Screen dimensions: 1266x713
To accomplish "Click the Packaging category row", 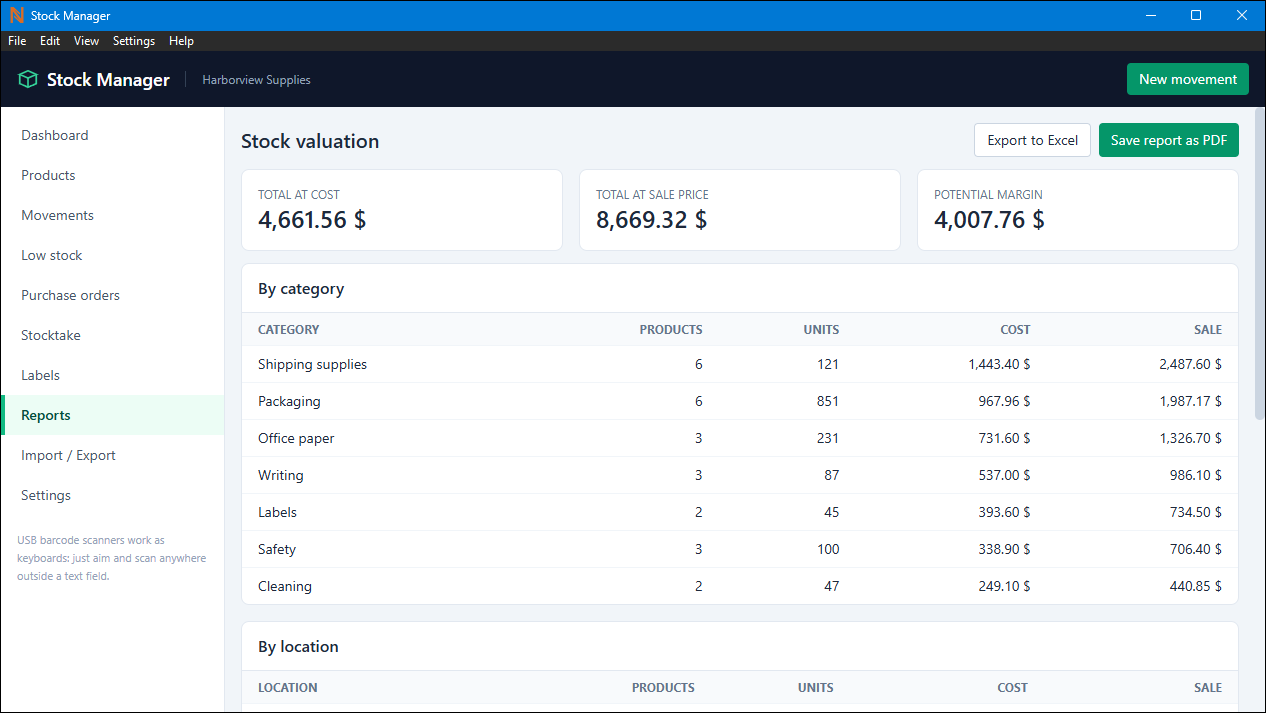I will pyautogui.click(x=740, y=401).
